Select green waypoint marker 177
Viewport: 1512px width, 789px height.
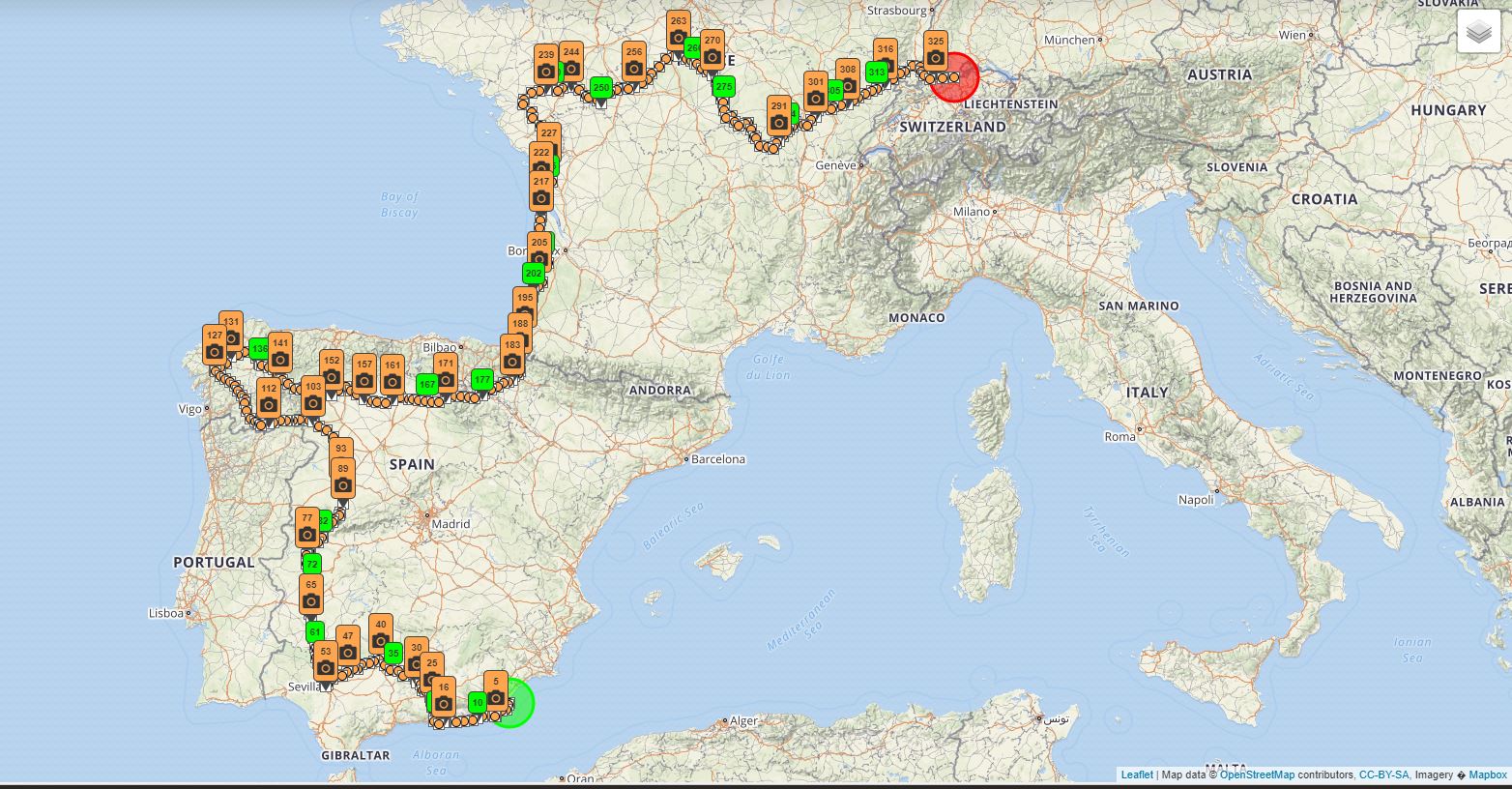(481, 379)
